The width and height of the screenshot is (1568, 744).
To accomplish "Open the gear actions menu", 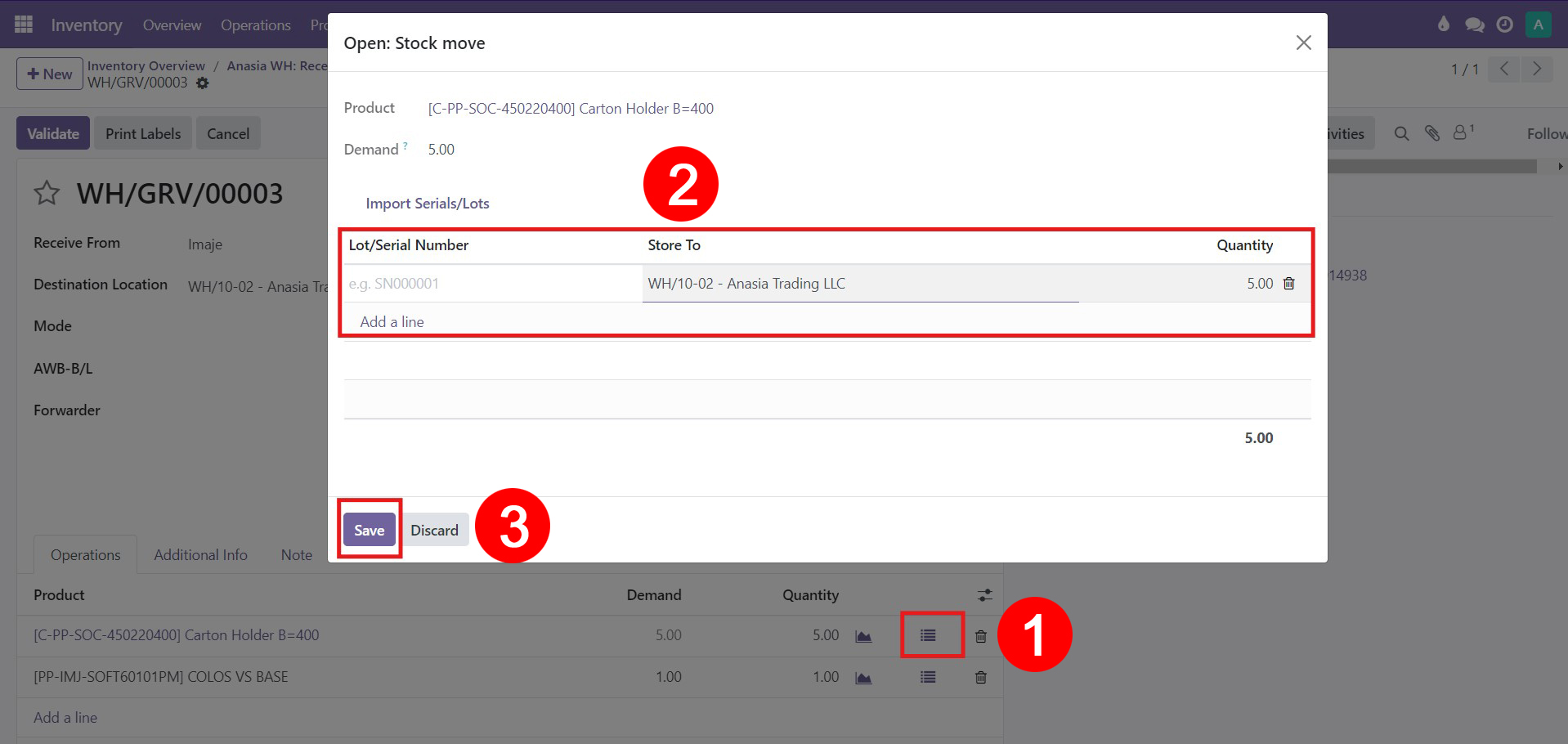I will (203, 83).
